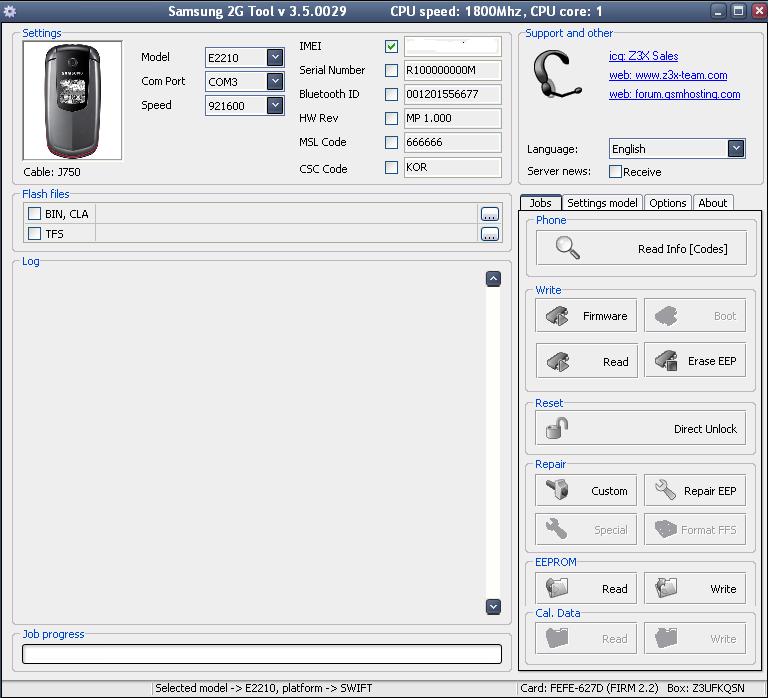Image resolution: width=768 pixels, height=698 pixels.
Task: Click Bluetooth ID field 001201556677
Action: click(453, 95)
